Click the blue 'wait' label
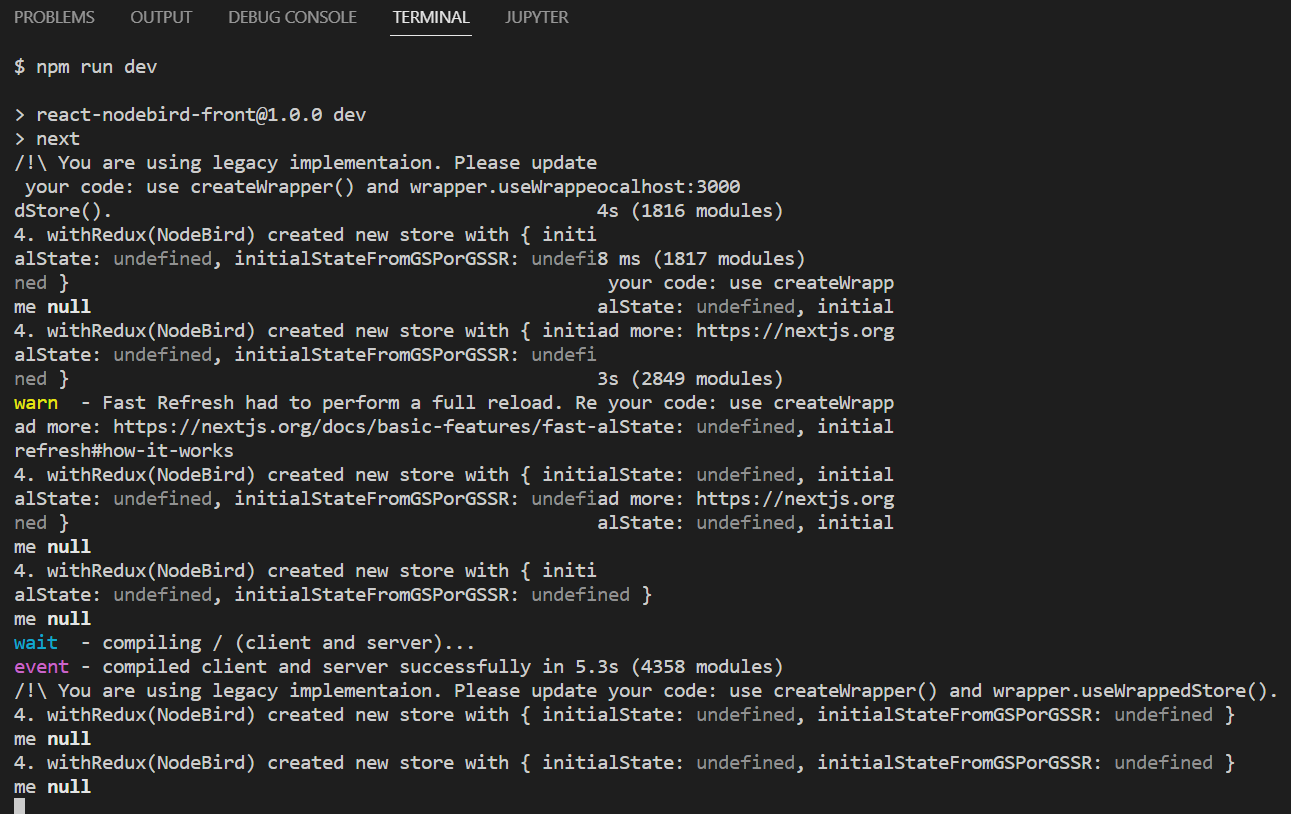This screenshot has height=814, width=1291. point(36,643)
